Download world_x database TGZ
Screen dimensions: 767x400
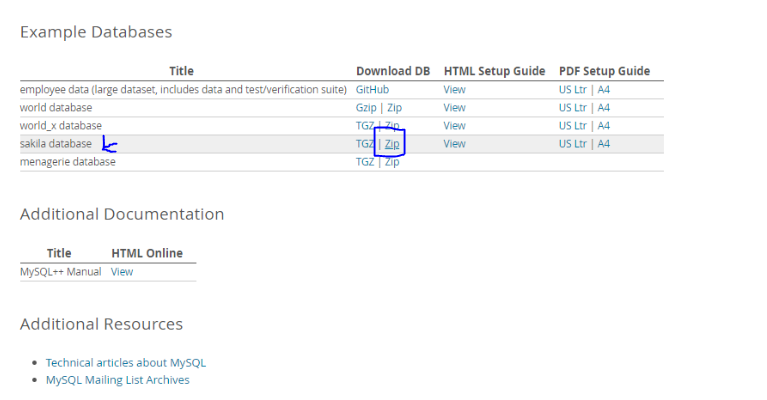(x=365, y=126)
